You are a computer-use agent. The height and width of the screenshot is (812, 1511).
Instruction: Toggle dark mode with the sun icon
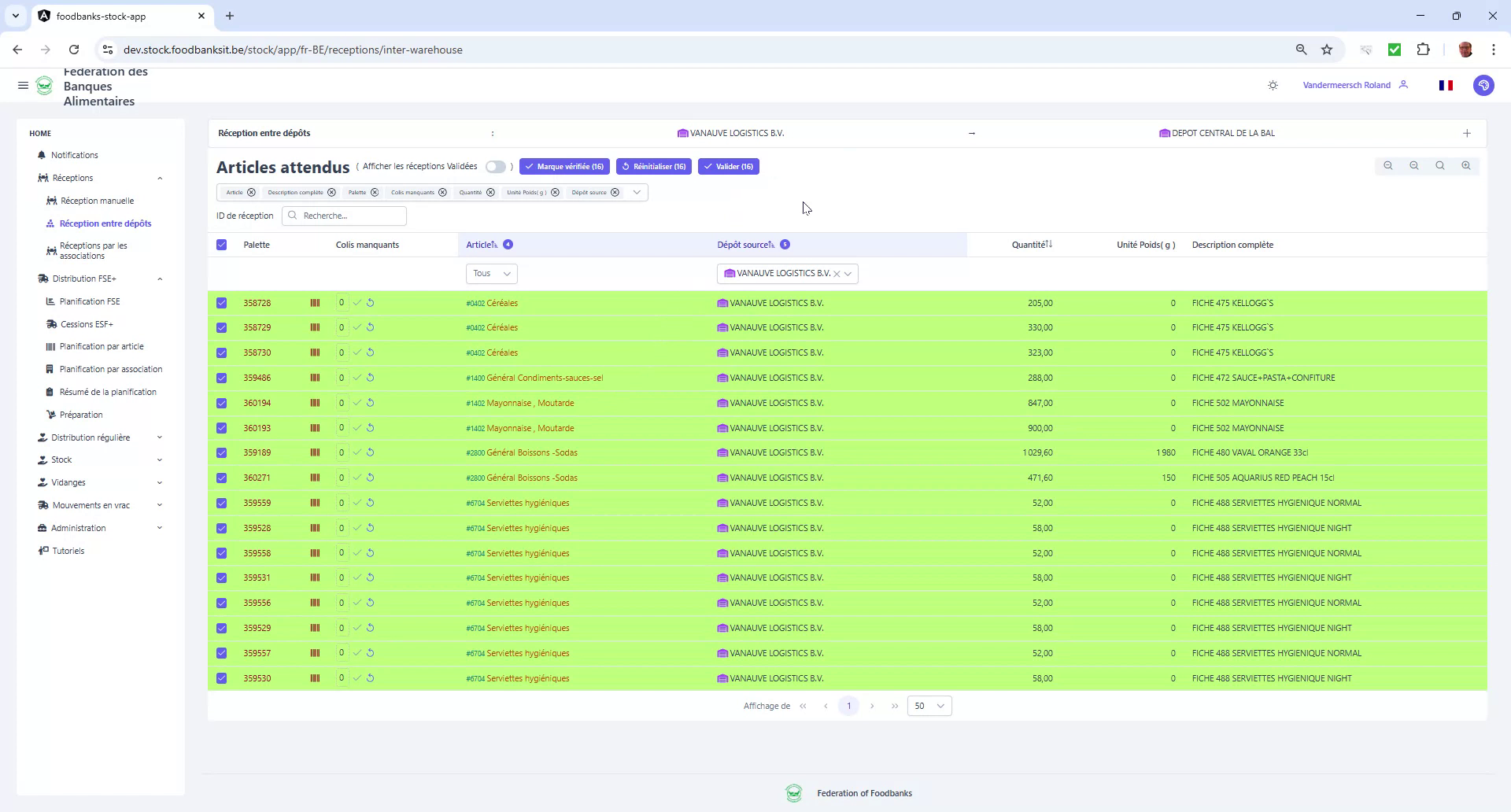pos(1273,85)
